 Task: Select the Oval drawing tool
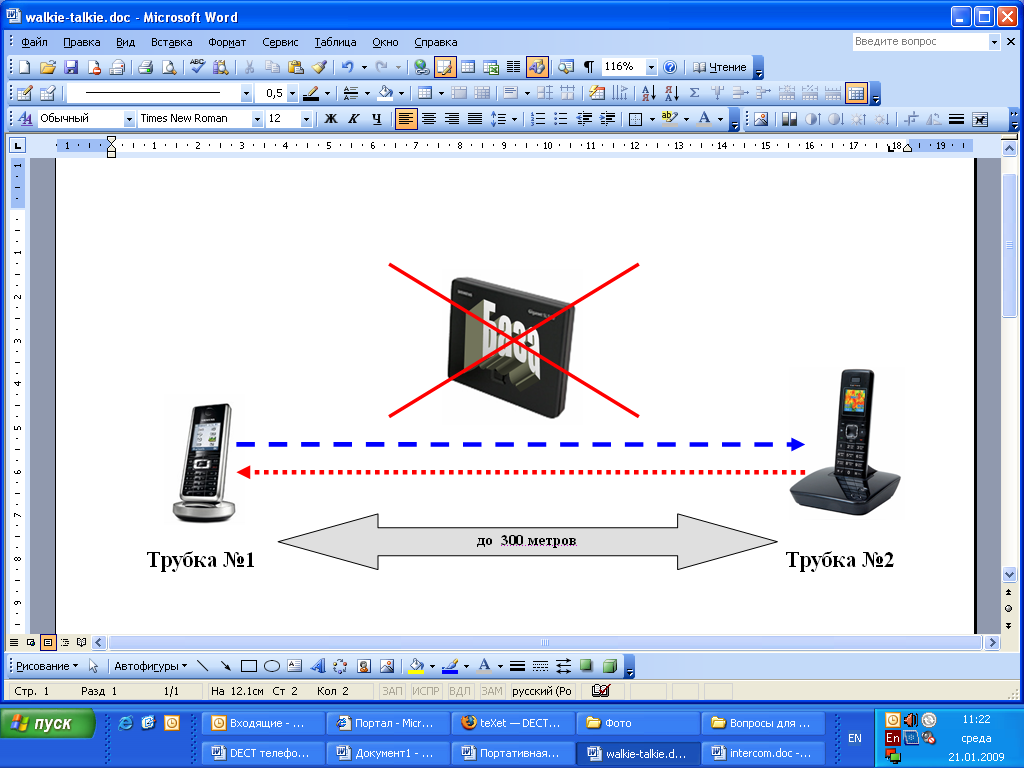[272, 666]
